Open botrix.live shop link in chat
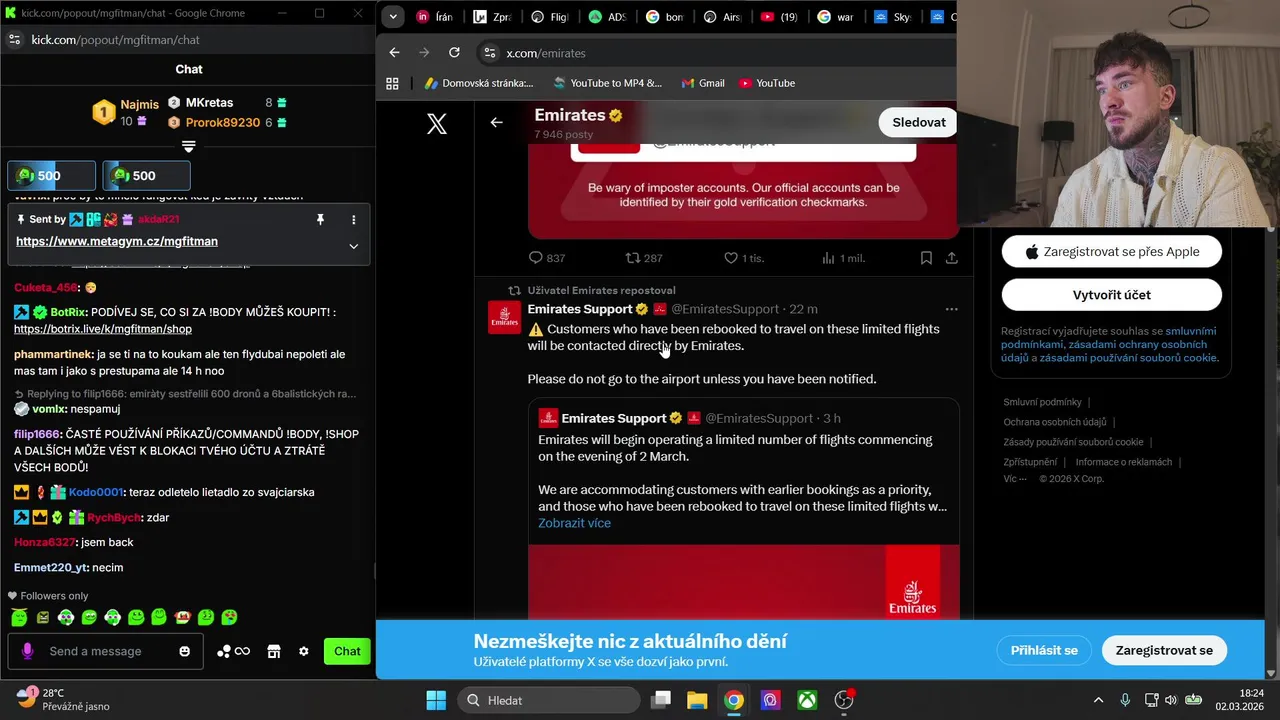 (103, 329)
